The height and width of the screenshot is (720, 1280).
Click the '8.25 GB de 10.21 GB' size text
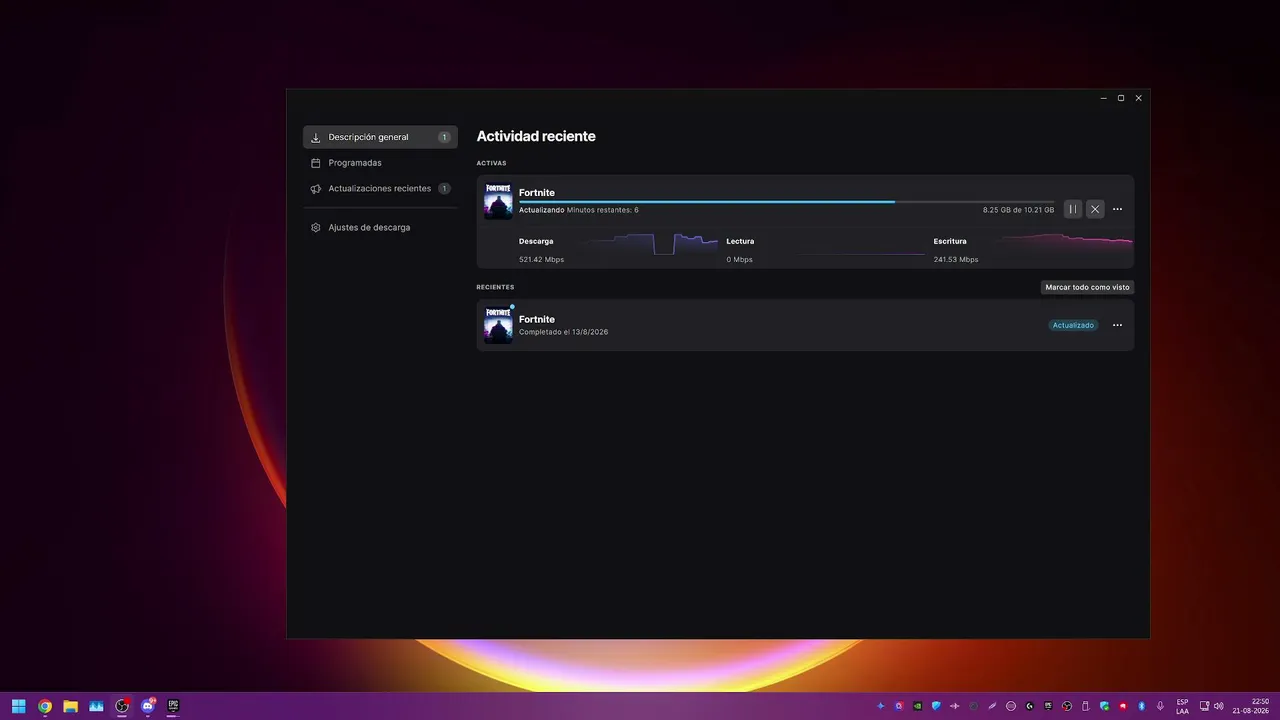1018,210
